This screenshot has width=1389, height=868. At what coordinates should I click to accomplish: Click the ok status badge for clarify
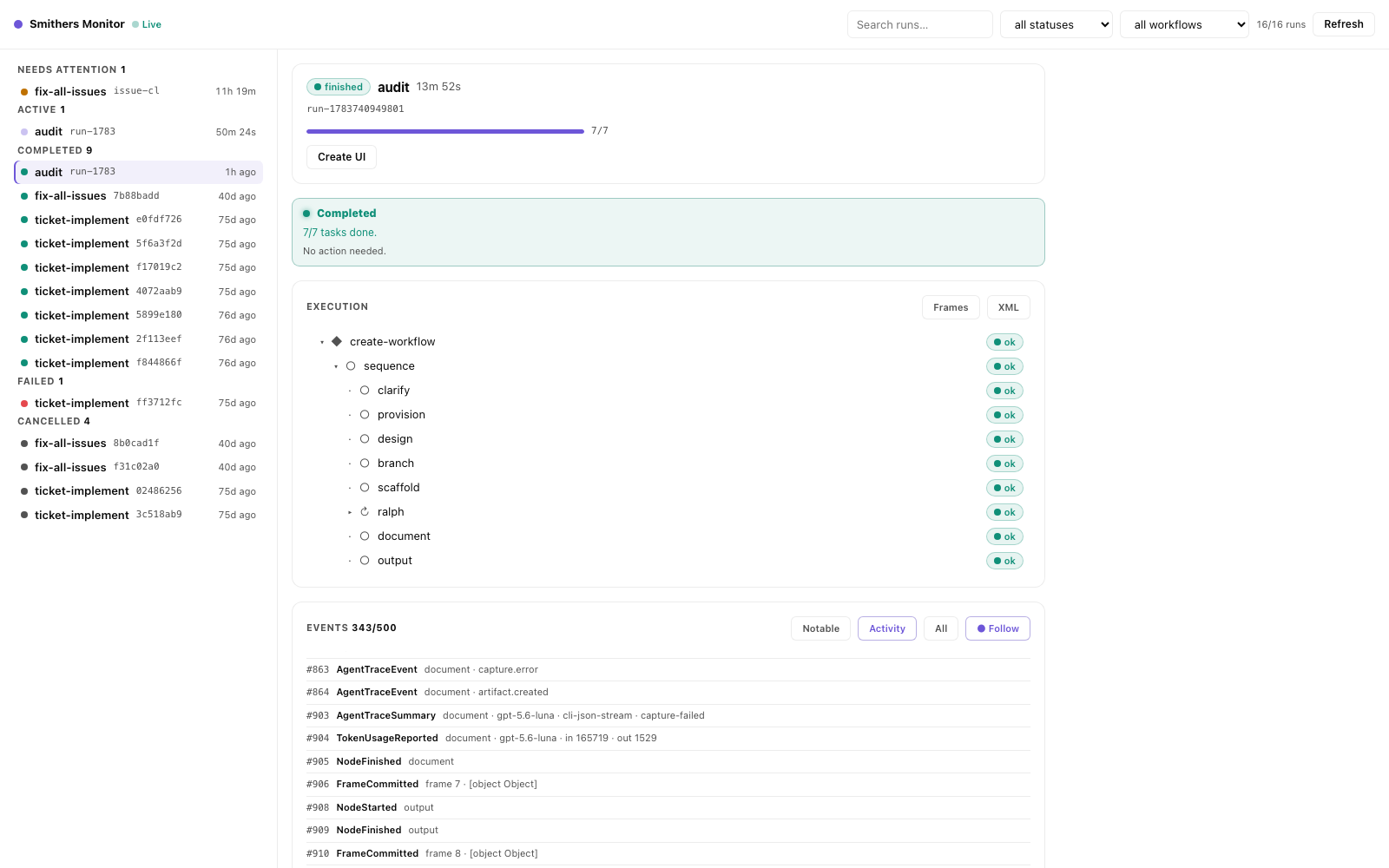(x=1004, y=391)
